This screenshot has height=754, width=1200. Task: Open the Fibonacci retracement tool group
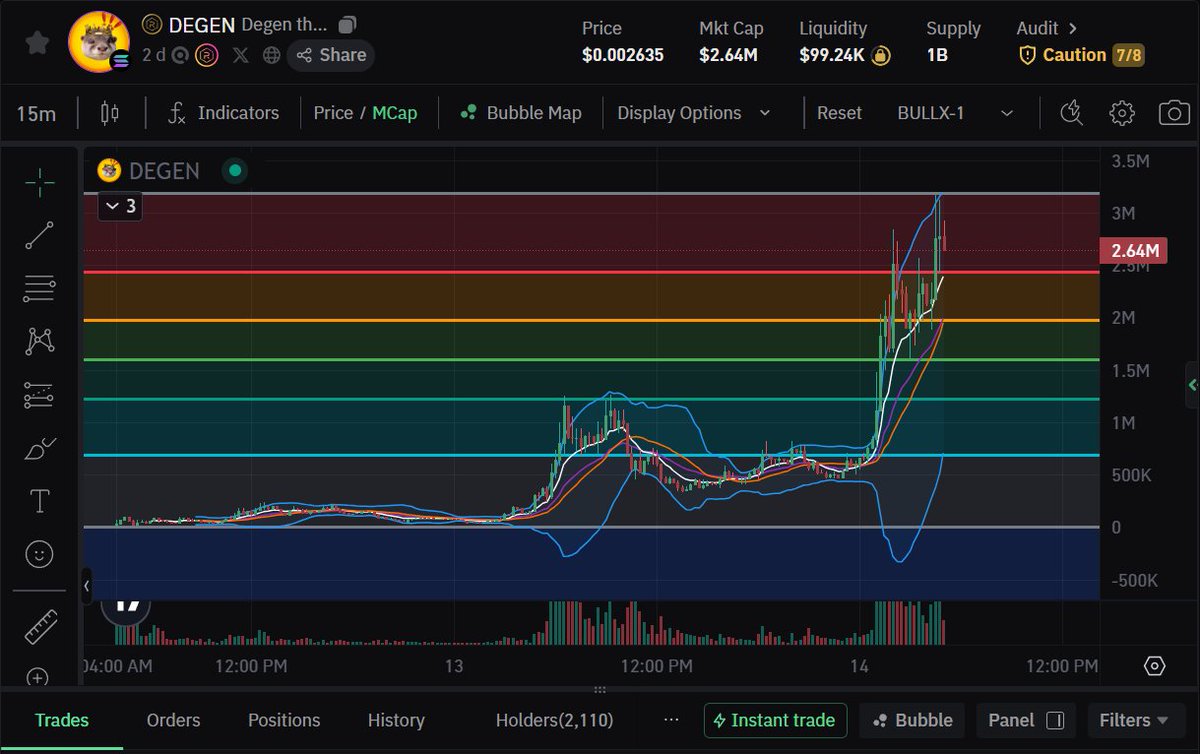tap(39, 288)
